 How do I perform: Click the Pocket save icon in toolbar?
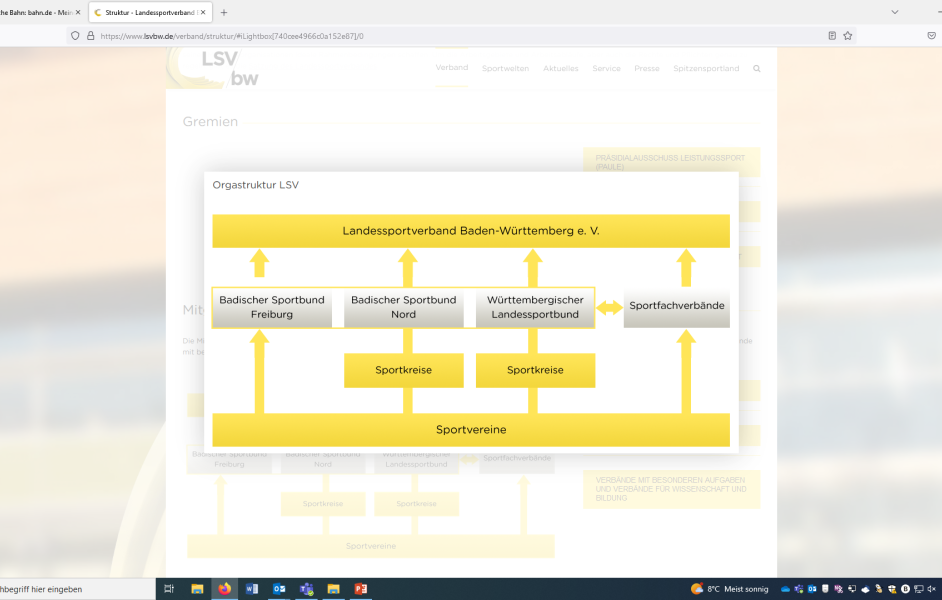931,35
